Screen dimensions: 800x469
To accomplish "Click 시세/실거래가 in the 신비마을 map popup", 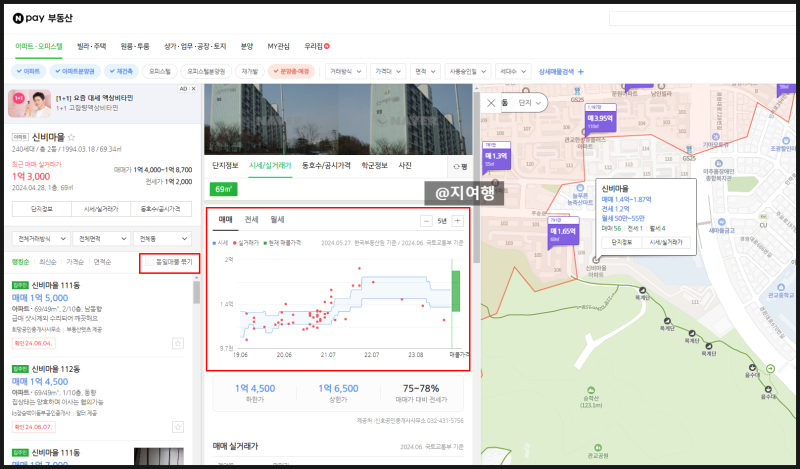I will click(666, 242).
